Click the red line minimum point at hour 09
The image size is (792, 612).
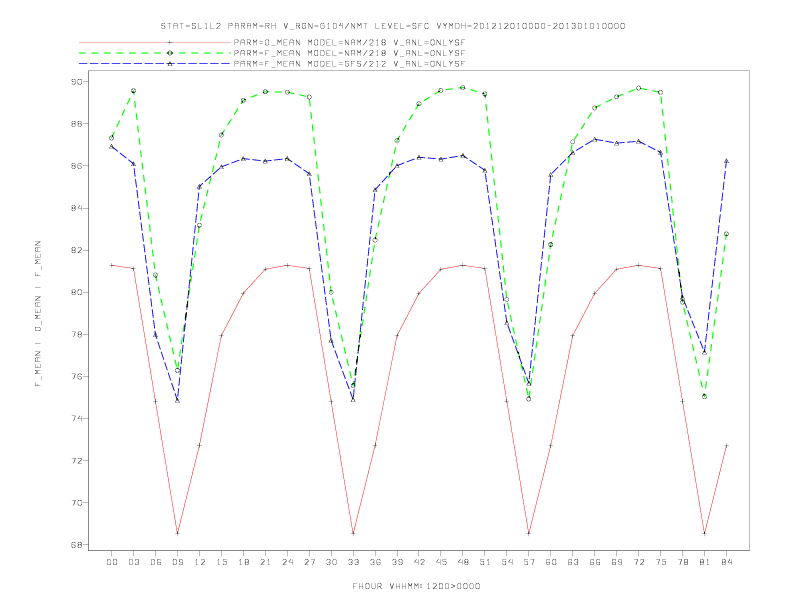pyautogui.click(x=177, y=533)
